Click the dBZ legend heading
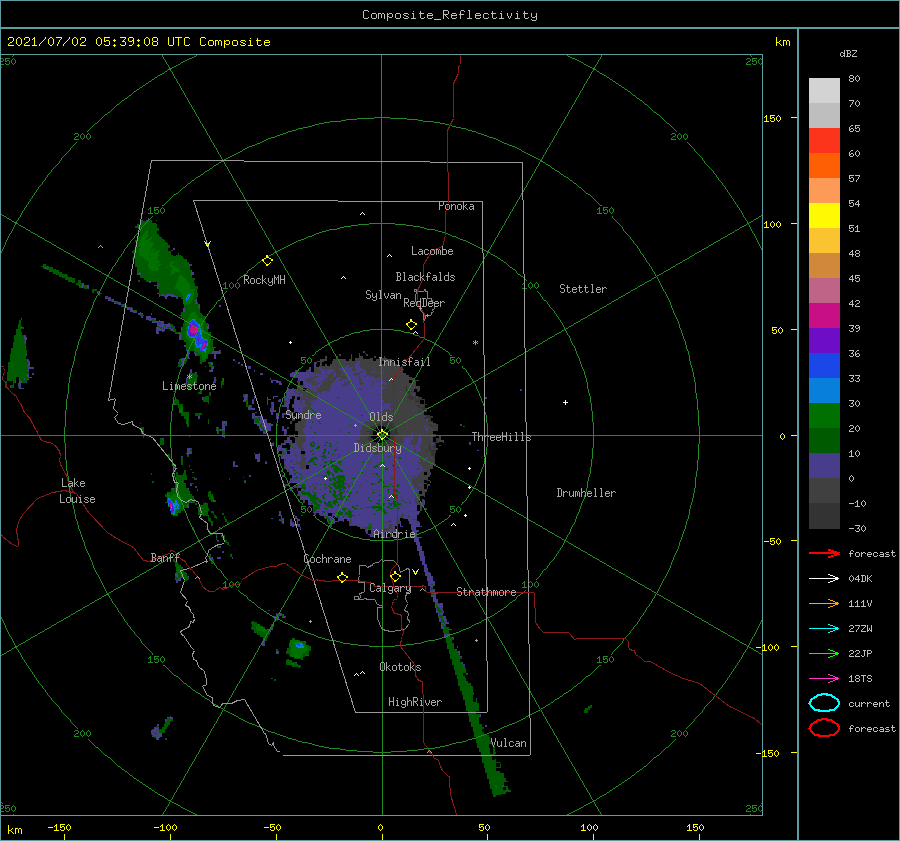 tap(848, 53)
